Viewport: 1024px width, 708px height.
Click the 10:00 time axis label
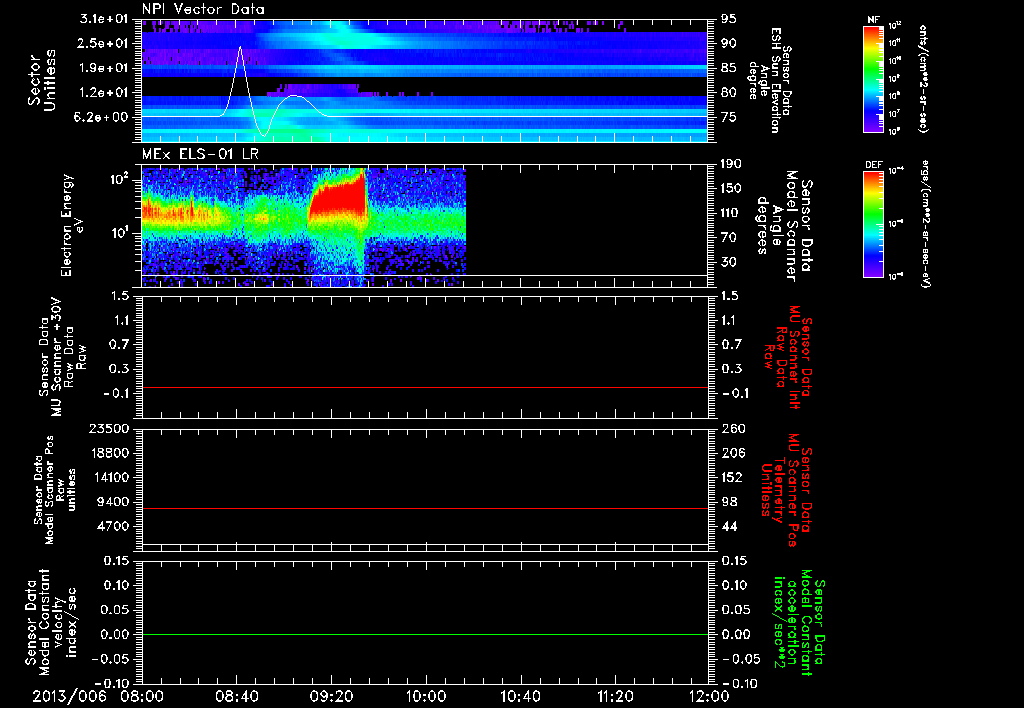426,696
